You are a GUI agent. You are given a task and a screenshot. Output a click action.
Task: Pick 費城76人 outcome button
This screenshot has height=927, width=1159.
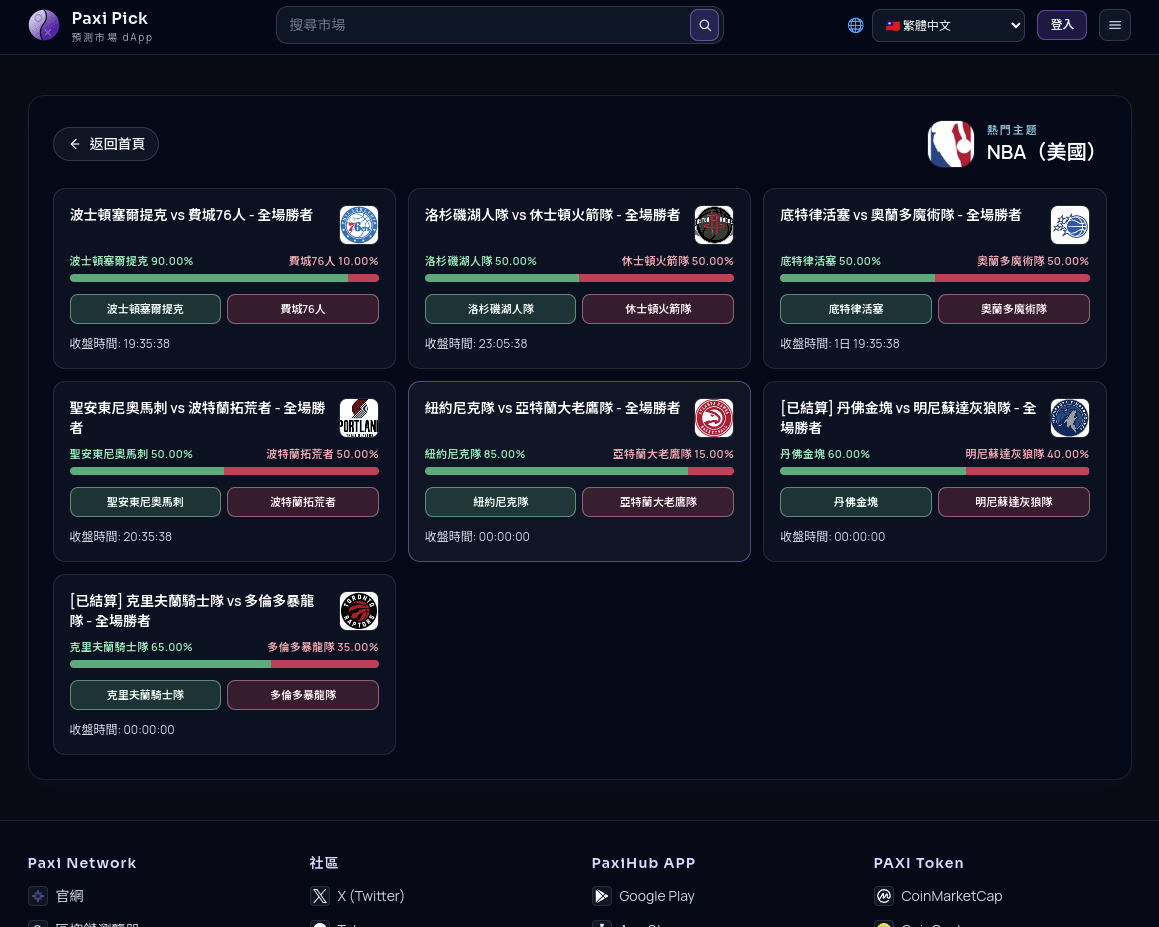click(302, 309)
